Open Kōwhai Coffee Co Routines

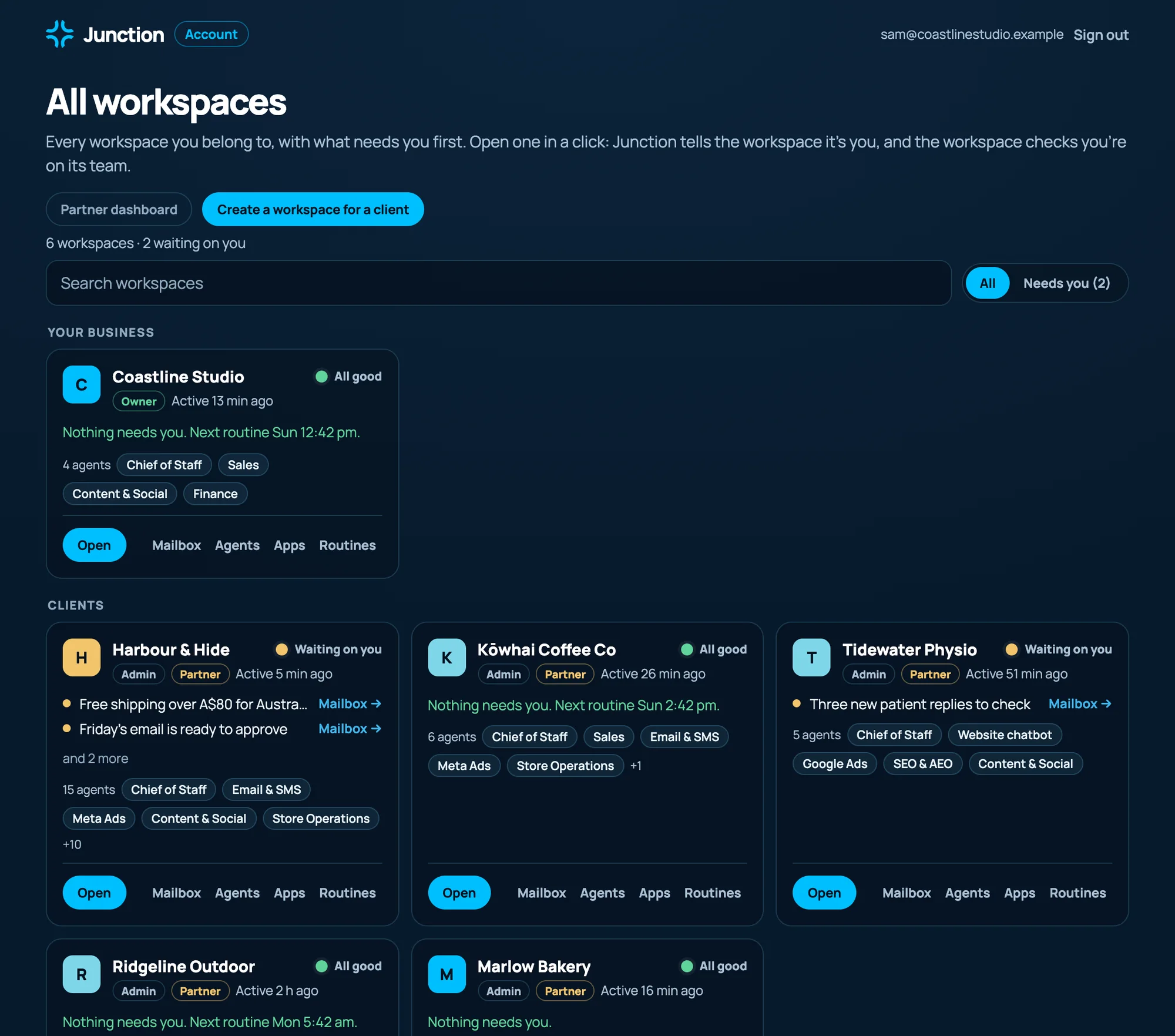pyautogui.click(x=712, y=893)
